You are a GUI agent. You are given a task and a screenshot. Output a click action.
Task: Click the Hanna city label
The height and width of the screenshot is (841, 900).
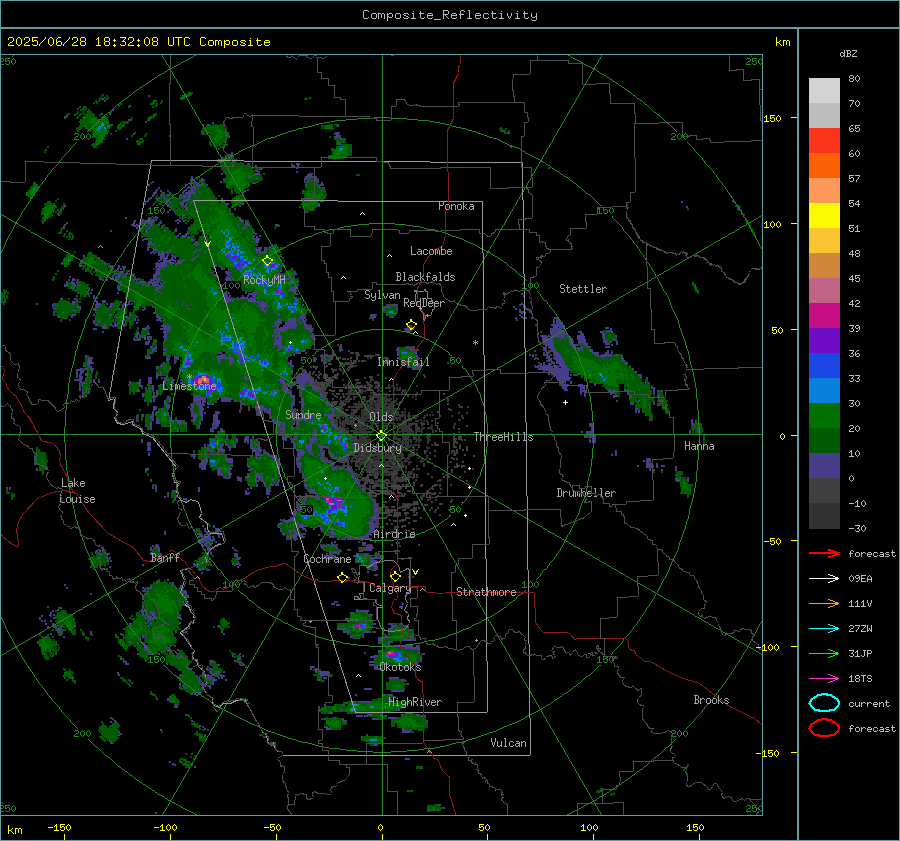[x=699, y=446]
